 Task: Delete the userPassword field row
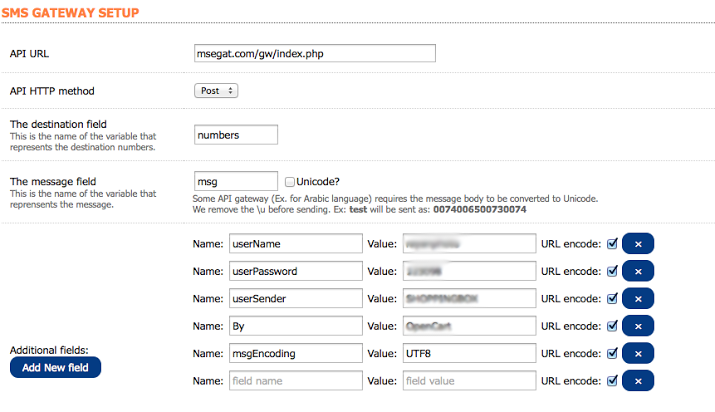pos(637,271)
